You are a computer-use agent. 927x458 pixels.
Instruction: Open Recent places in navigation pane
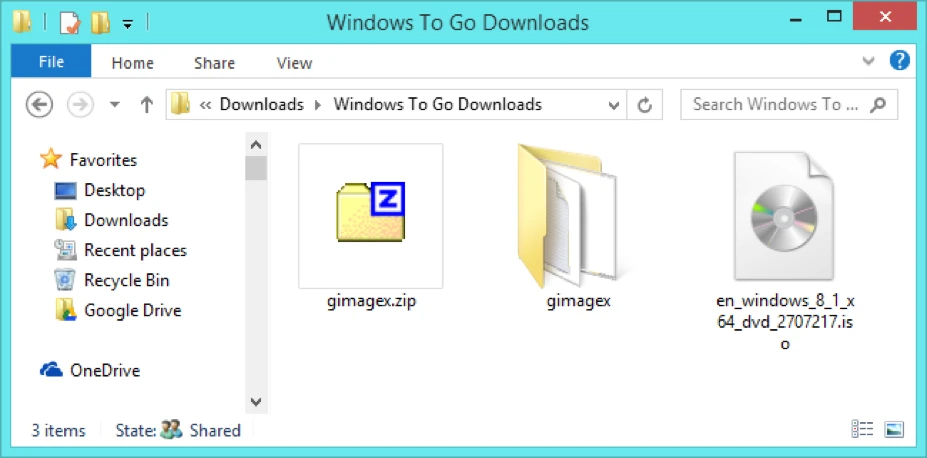135,250
